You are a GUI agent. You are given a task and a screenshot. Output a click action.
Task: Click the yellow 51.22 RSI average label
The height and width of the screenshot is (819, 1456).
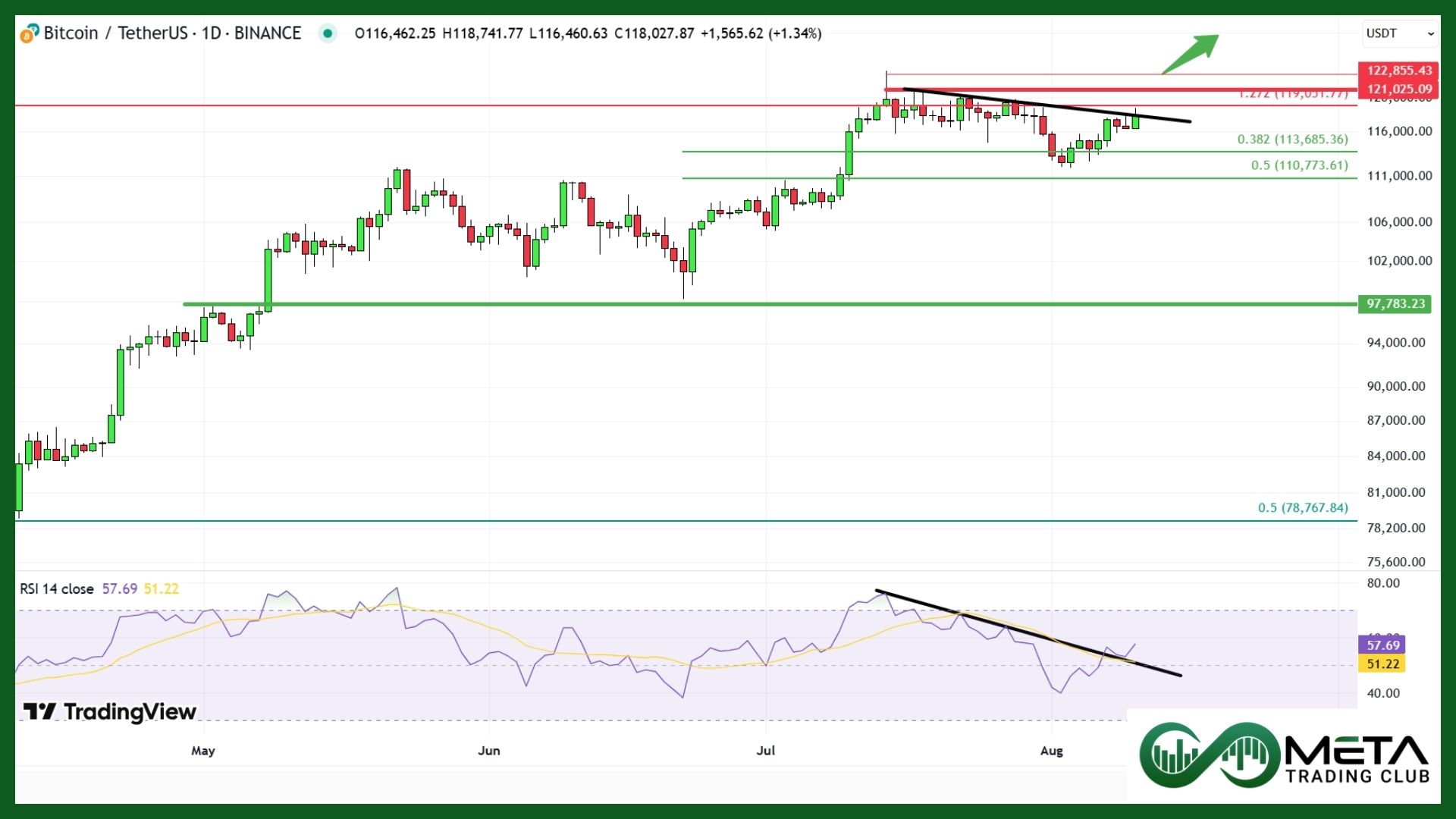(x=1382, y=664)
